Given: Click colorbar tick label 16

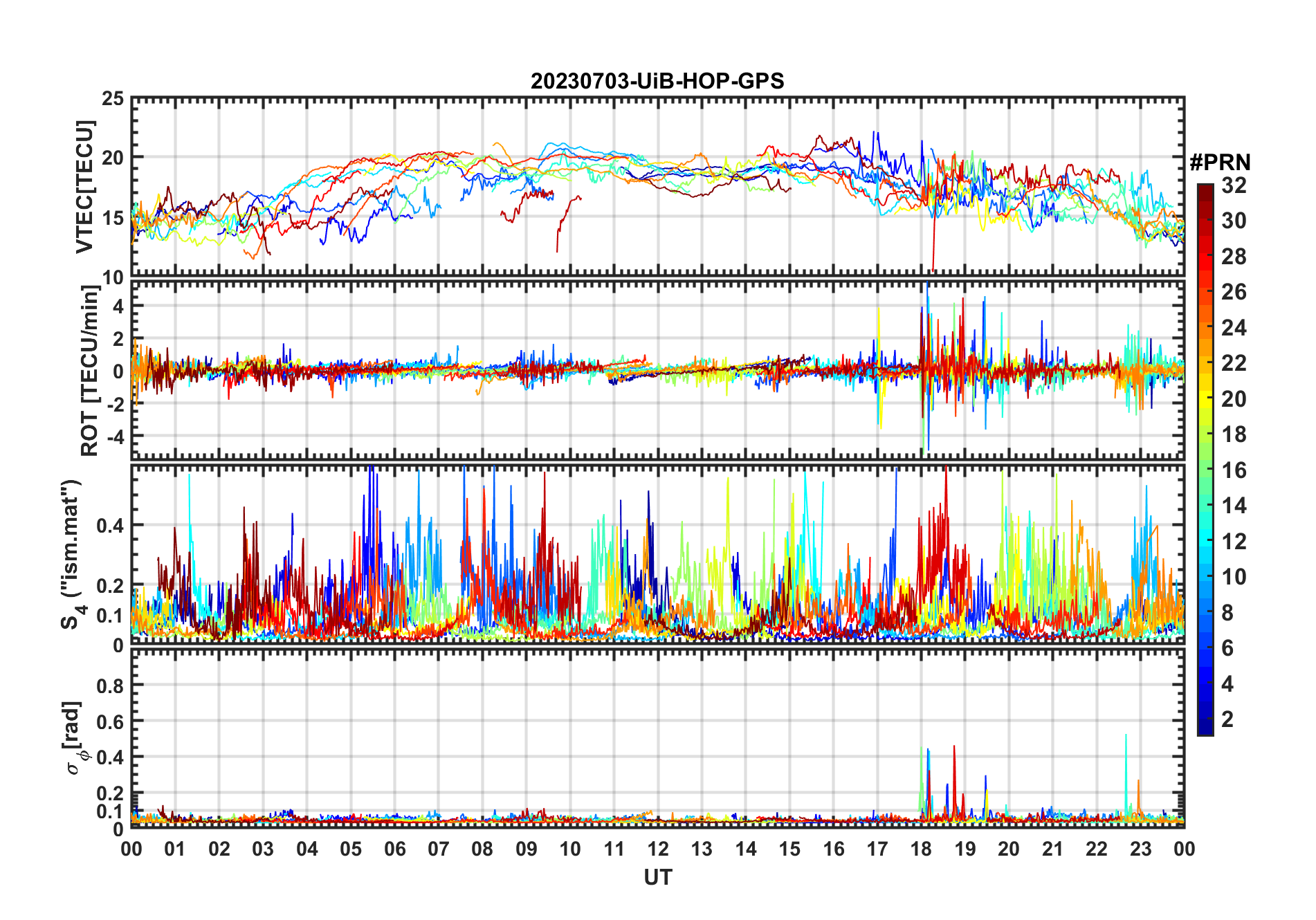Looking at the screenshot, I should (x=1234, y=470).
